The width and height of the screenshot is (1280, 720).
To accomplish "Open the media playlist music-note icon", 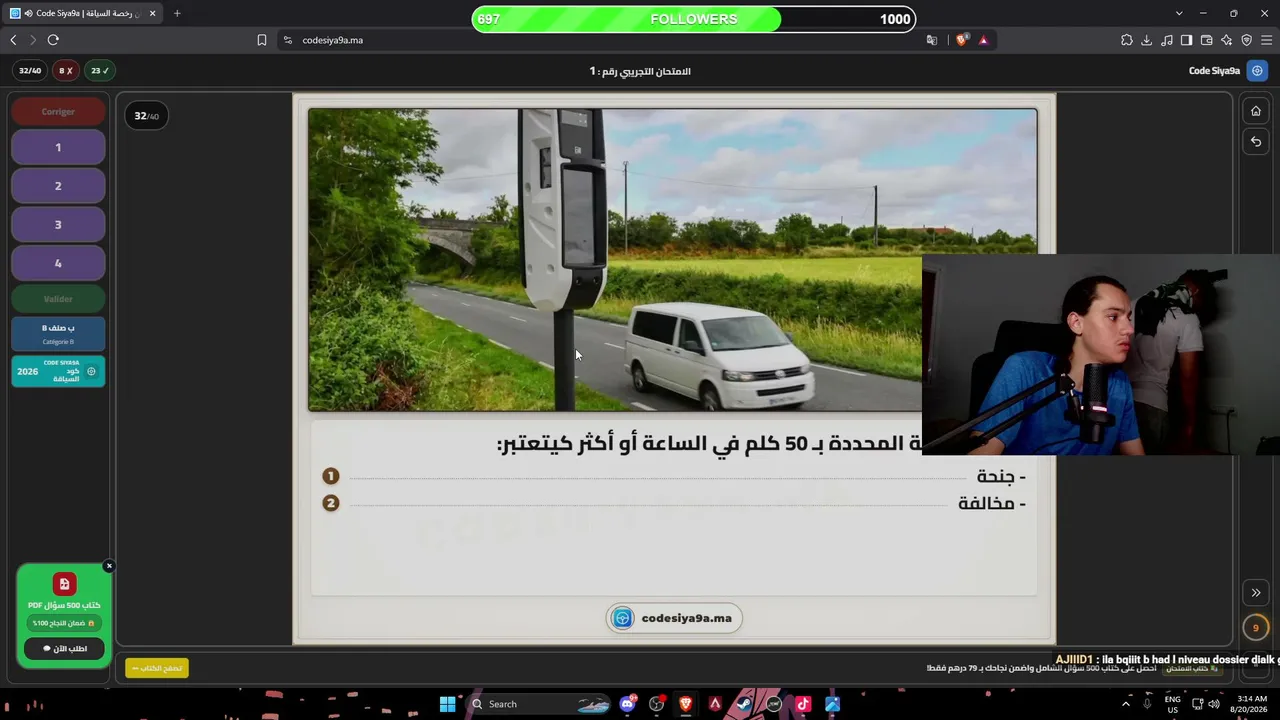I will (x=1167, y=40).
